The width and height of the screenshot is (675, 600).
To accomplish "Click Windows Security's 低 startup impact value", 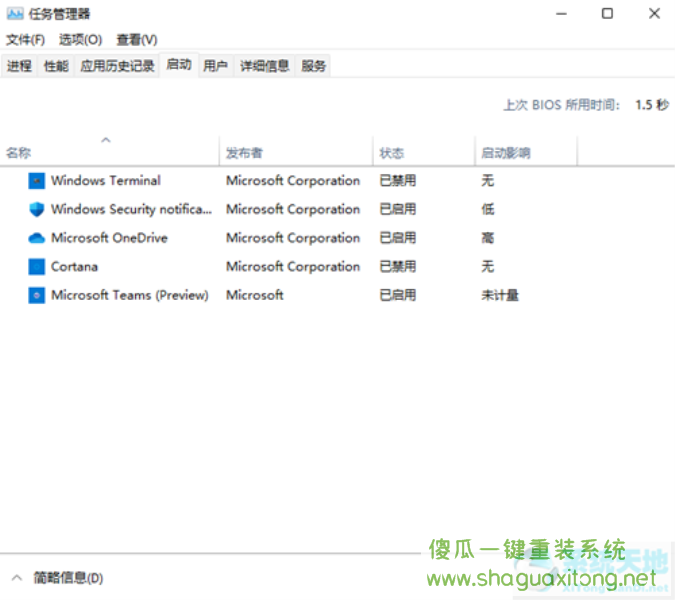I will click(x=488, y=210).
